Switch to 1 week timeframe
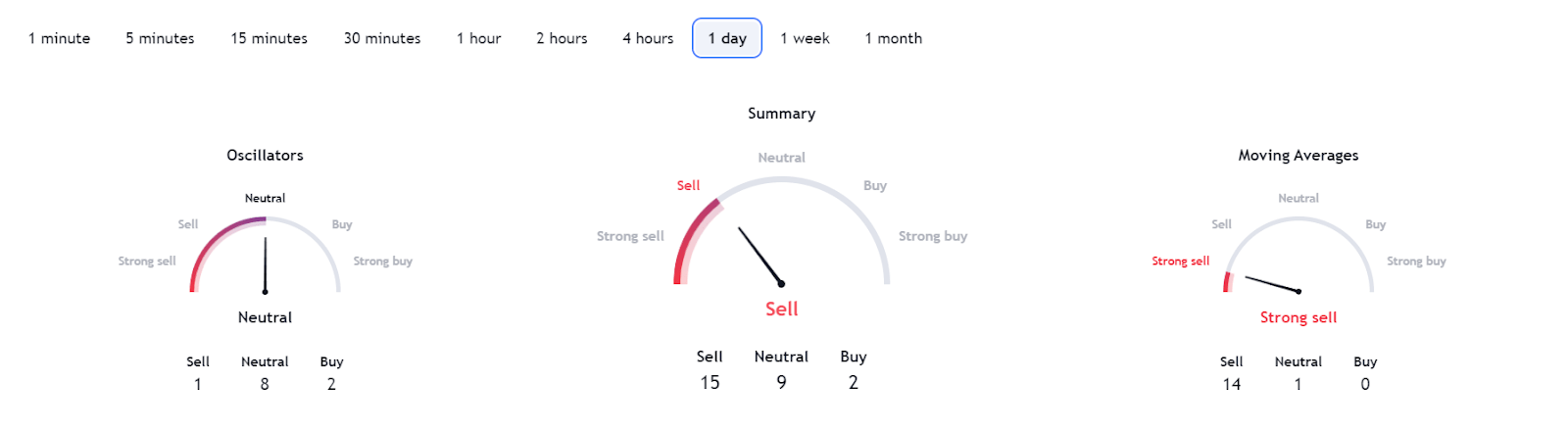This screenshot has width=1568, height=430. 805,38
